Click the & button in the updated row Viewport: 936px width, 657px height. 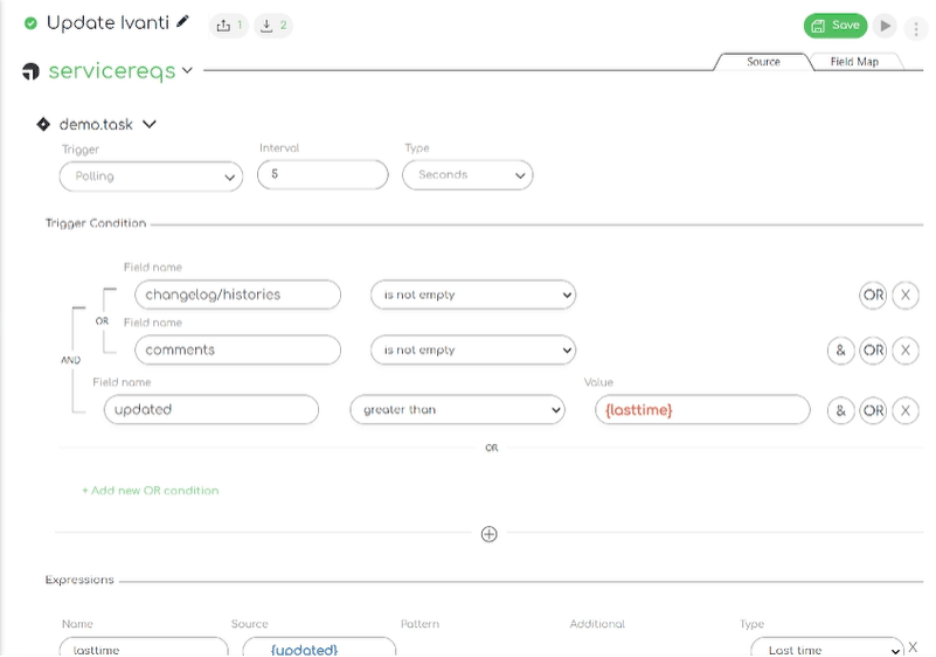(x=841, y=411)
